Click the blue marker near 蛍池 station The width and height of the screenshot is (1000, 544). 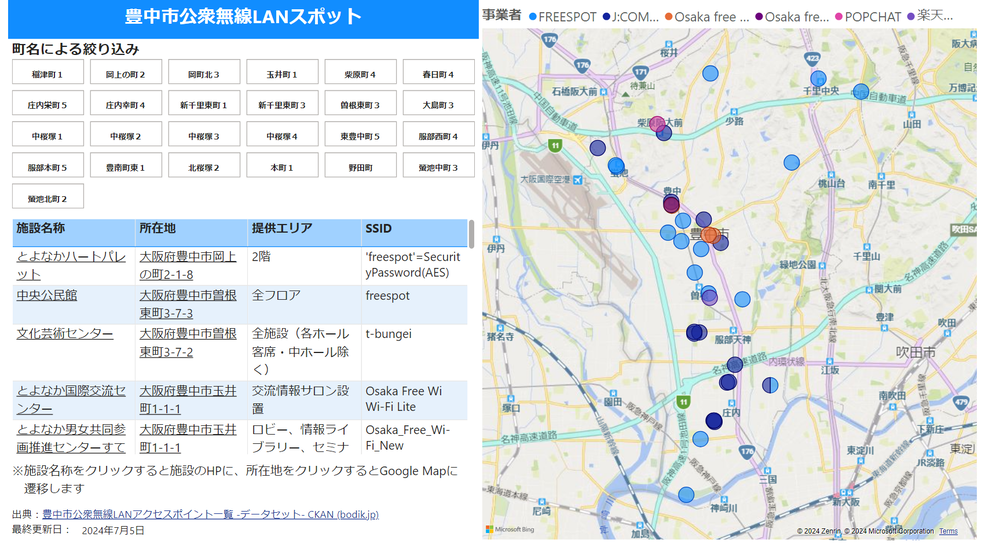616,166
